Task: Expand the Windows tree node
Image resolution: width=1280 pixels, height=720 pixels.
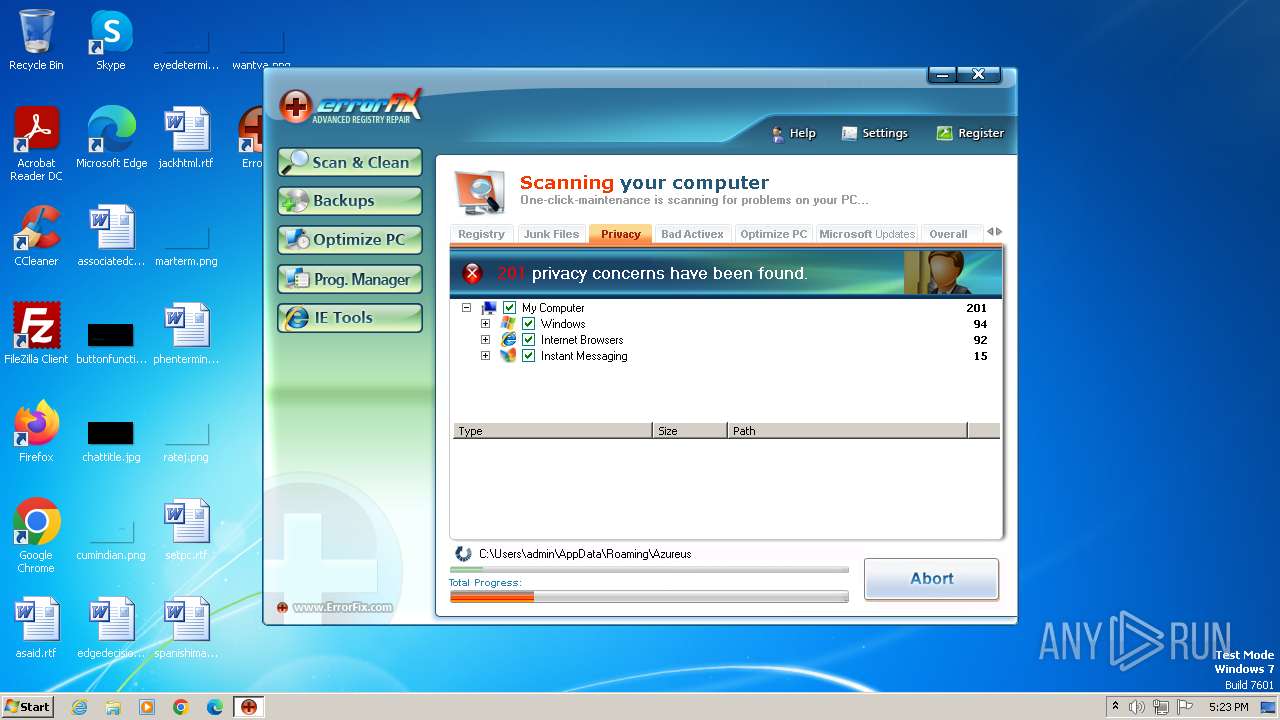Action: 485,324
